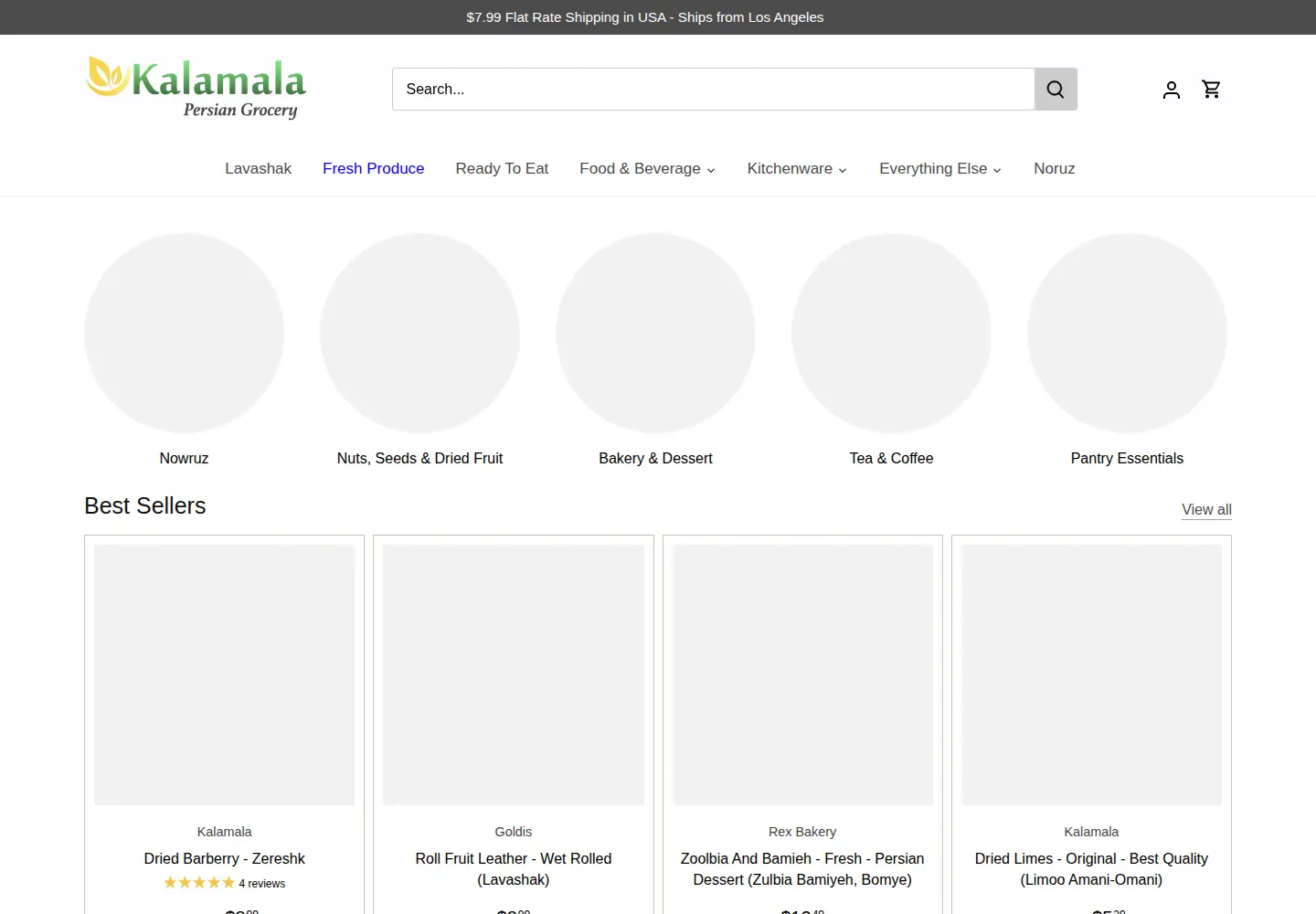The image size is (1316, 914).
Task: Click the Best Sellers heading
Action: pos(145,505)
